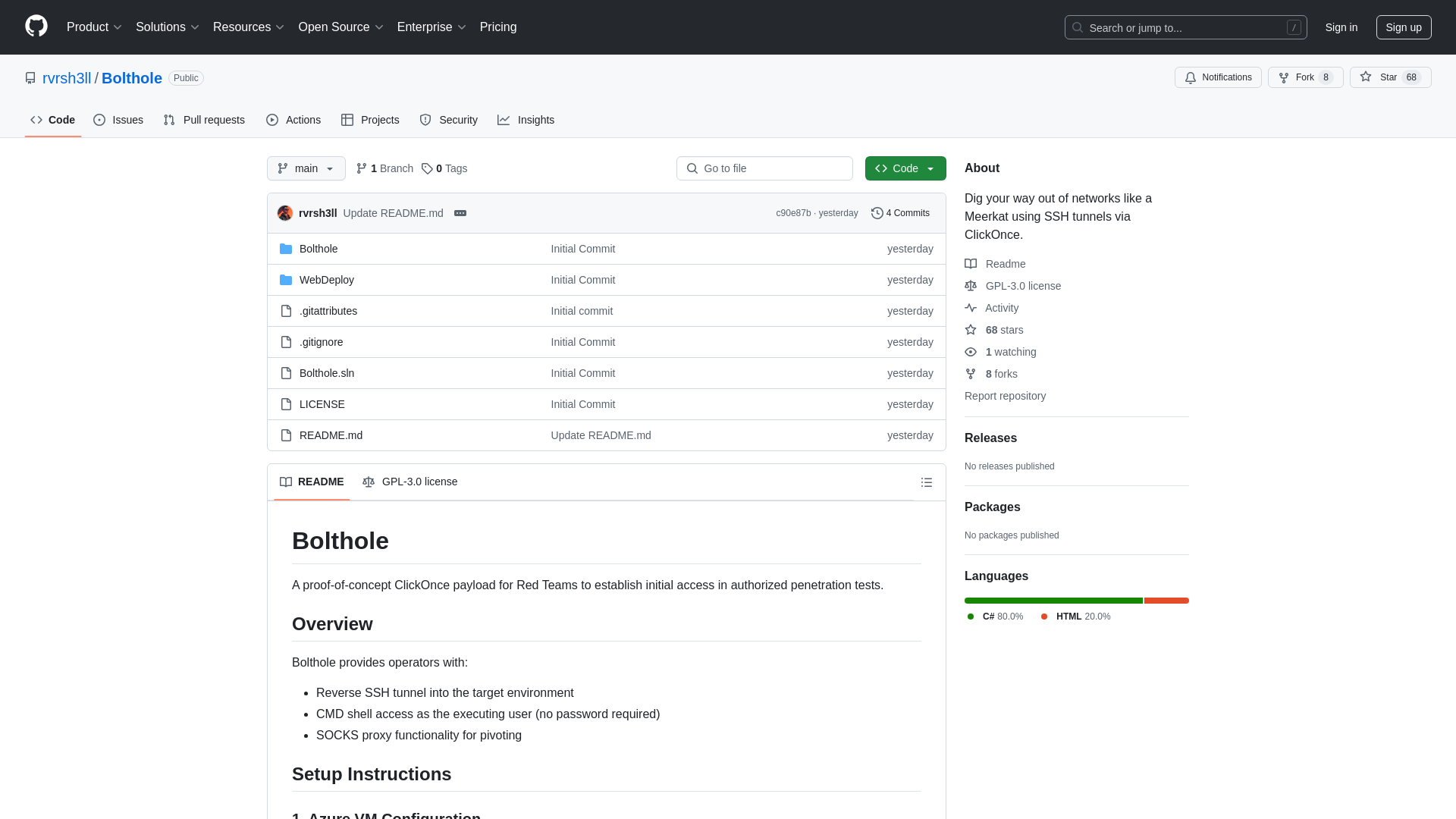
Task: Click the .gitignore file icon
Action: coord(286,342)
